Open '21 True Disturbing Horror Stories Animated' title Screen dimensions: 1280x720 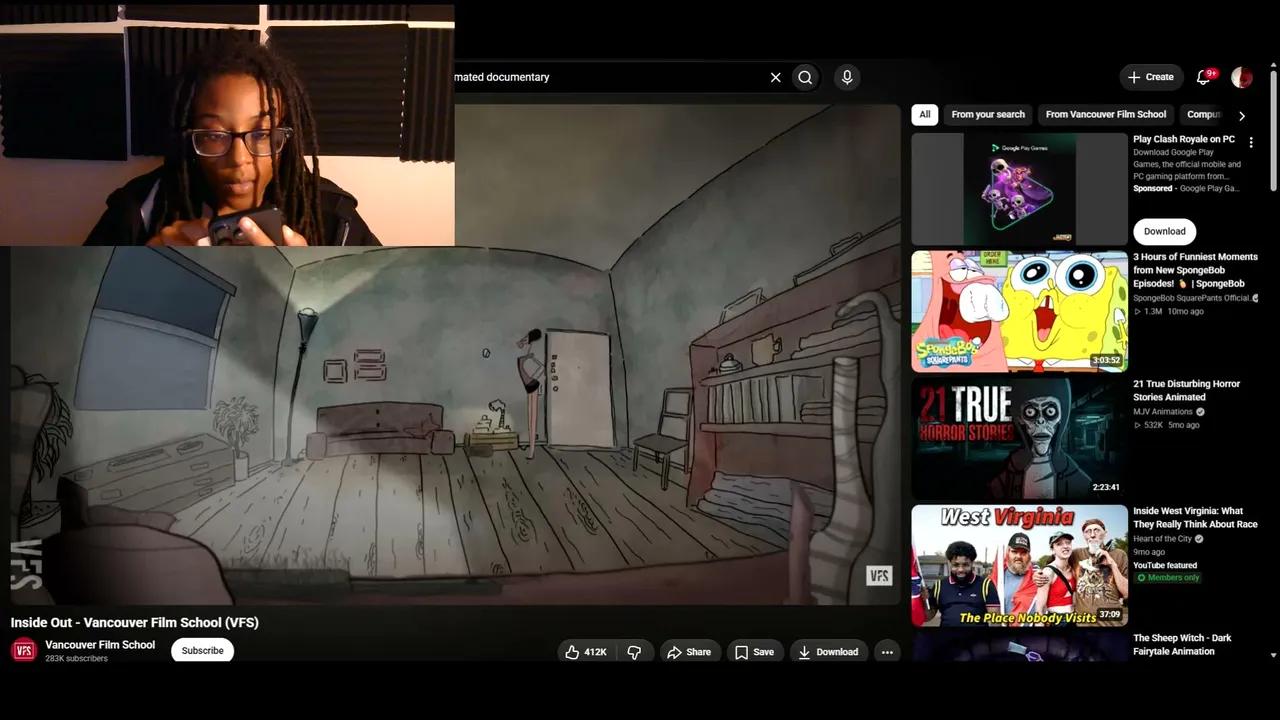(x=1187, y=390)
